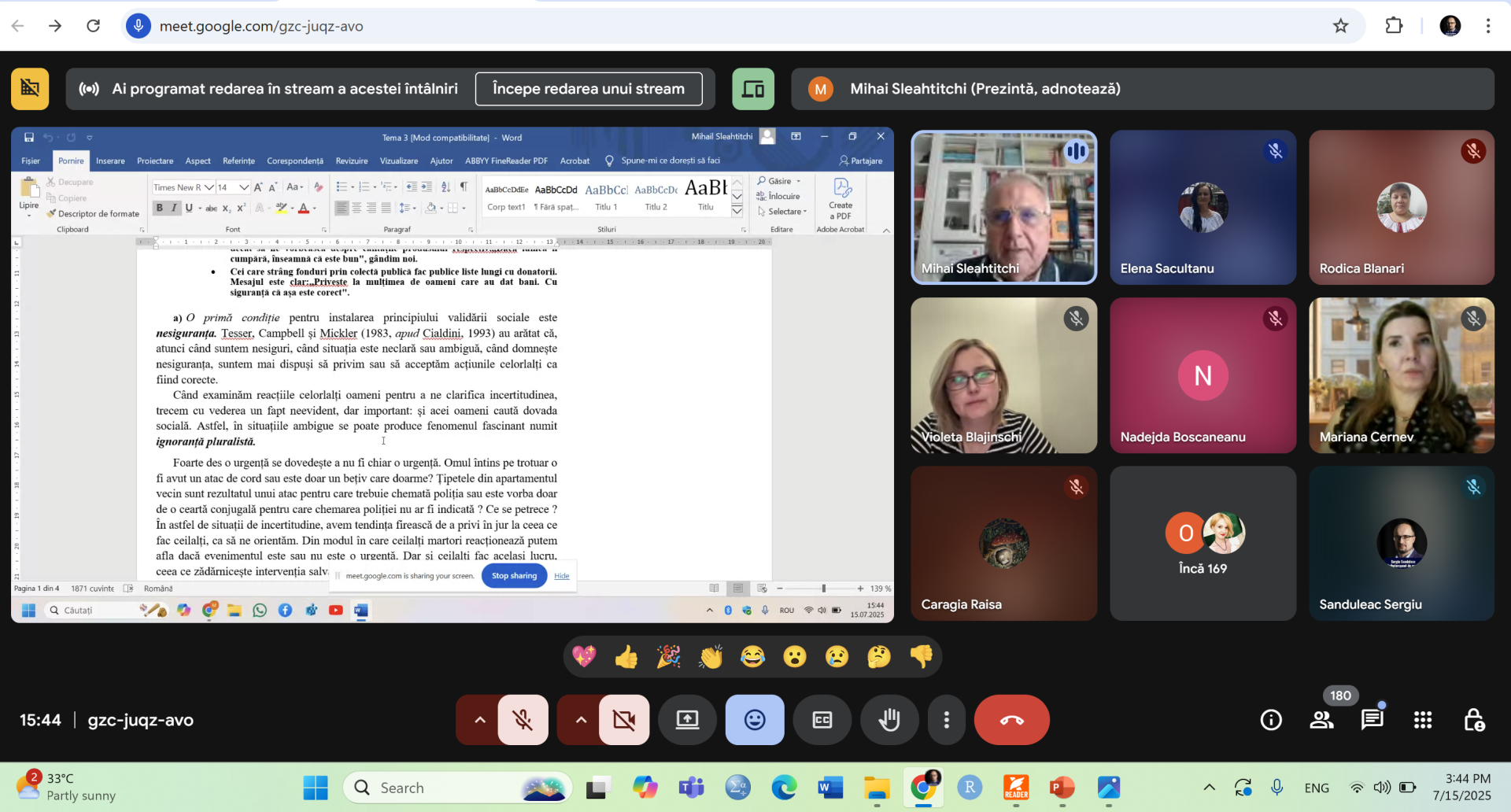Expand the microphone audio settings arrow

click(479, 720)
